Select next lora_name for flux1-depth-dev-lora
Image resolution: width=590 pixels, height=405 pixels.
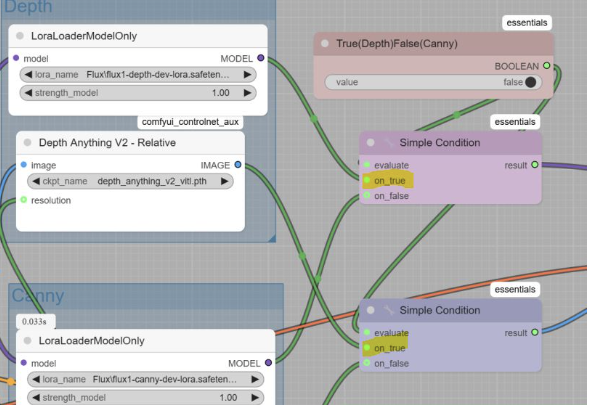[247, 75]
